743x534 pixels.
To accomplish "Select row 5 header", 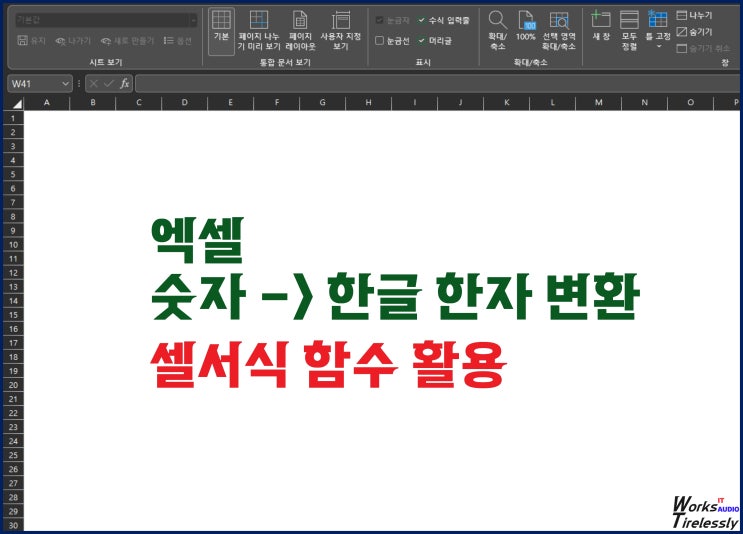I will click(x=13, y=174).
